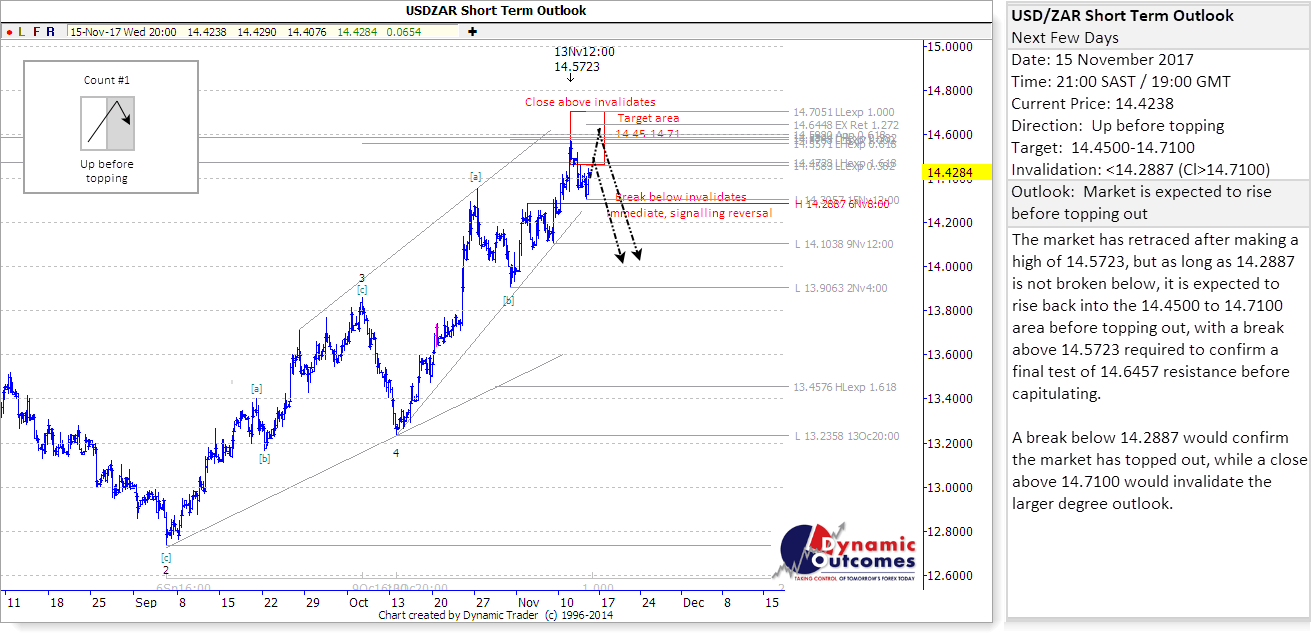
Task: Click the 'Count #1' label
Action: [x=107, y=79]
